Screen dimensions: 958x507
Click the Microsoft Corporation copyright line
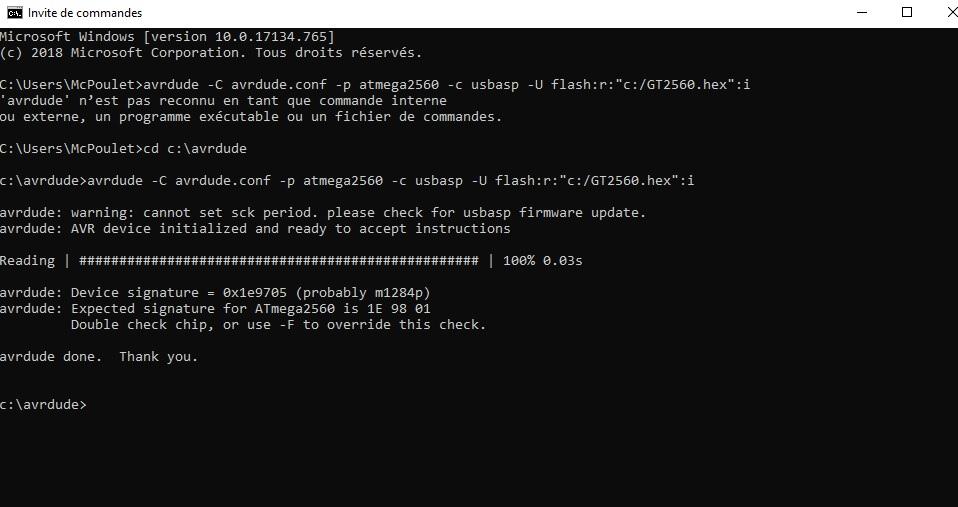[210, 53]
